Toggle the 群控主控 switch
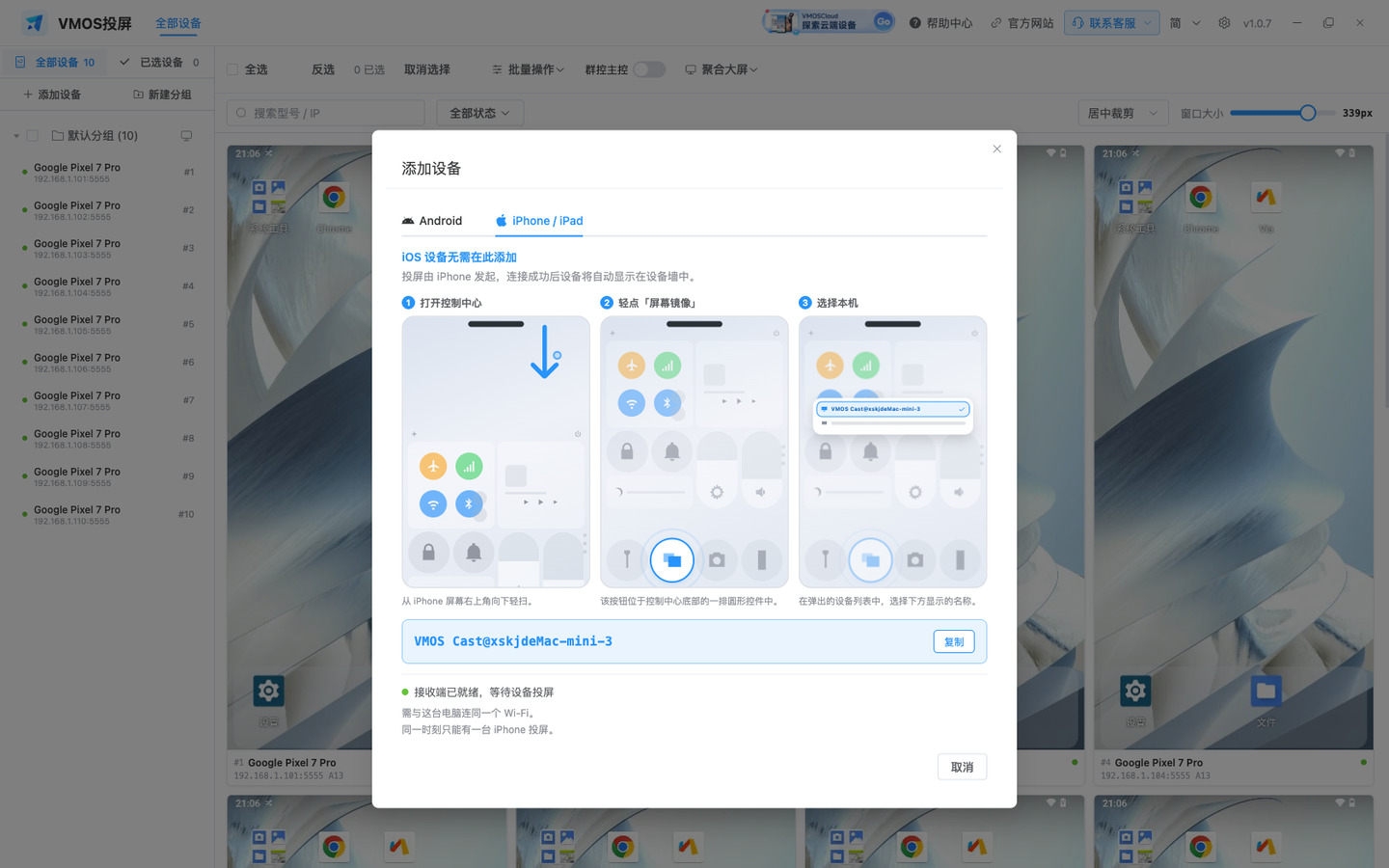1389x868 pixels. coord(649,69)
